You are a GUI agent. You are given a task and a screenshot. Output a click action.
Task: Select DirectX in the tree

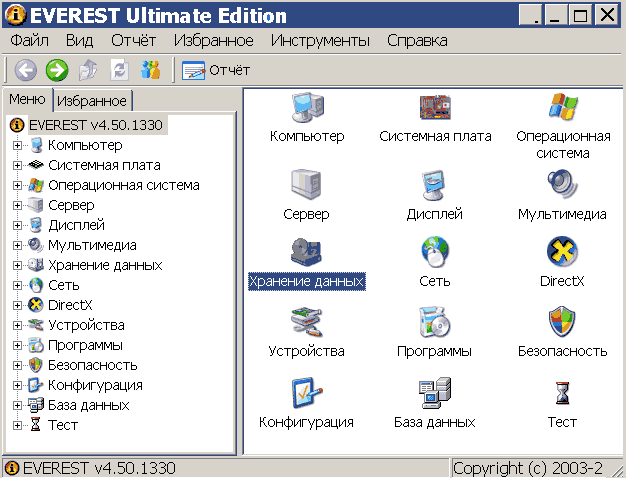[70, 305]
